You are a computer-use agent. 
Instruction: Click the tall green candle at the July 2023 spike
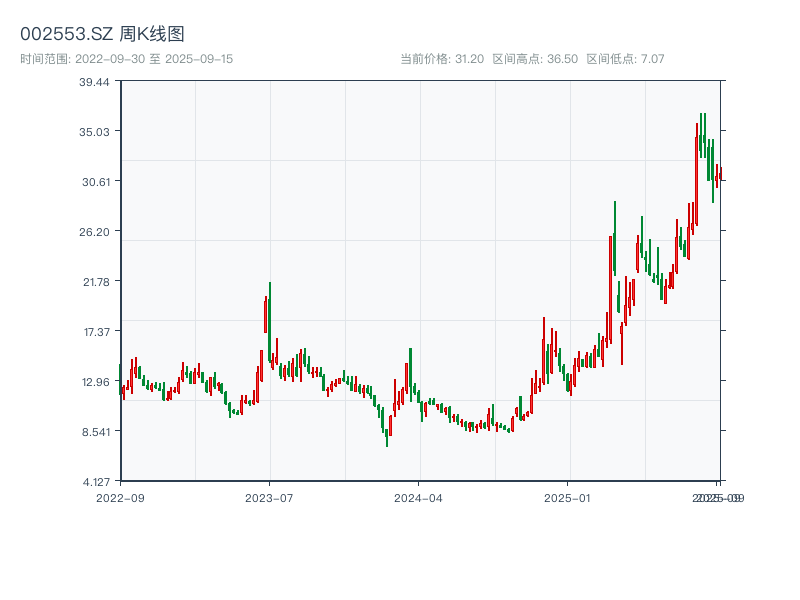point(269,322)
